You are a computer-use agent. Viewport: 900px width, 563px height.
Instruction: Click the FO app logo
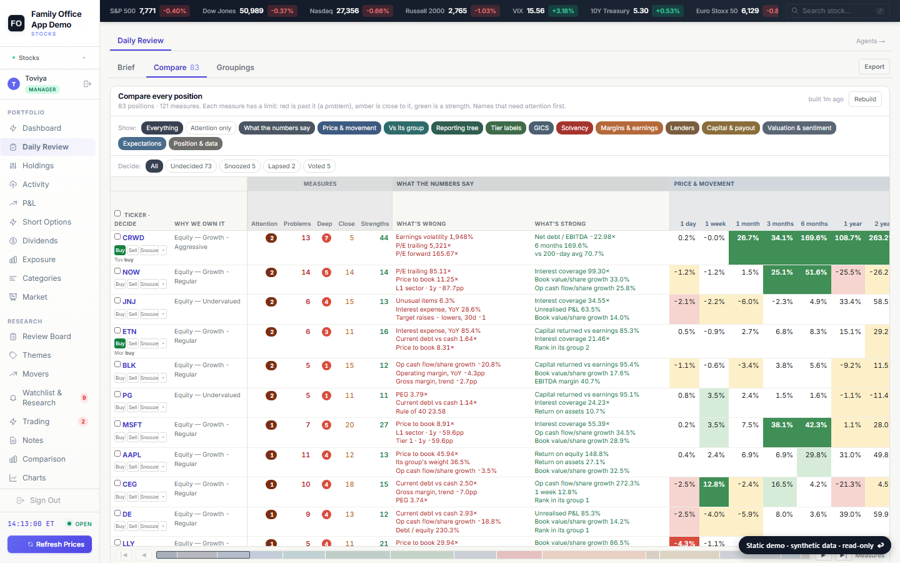tap(16, 23)
